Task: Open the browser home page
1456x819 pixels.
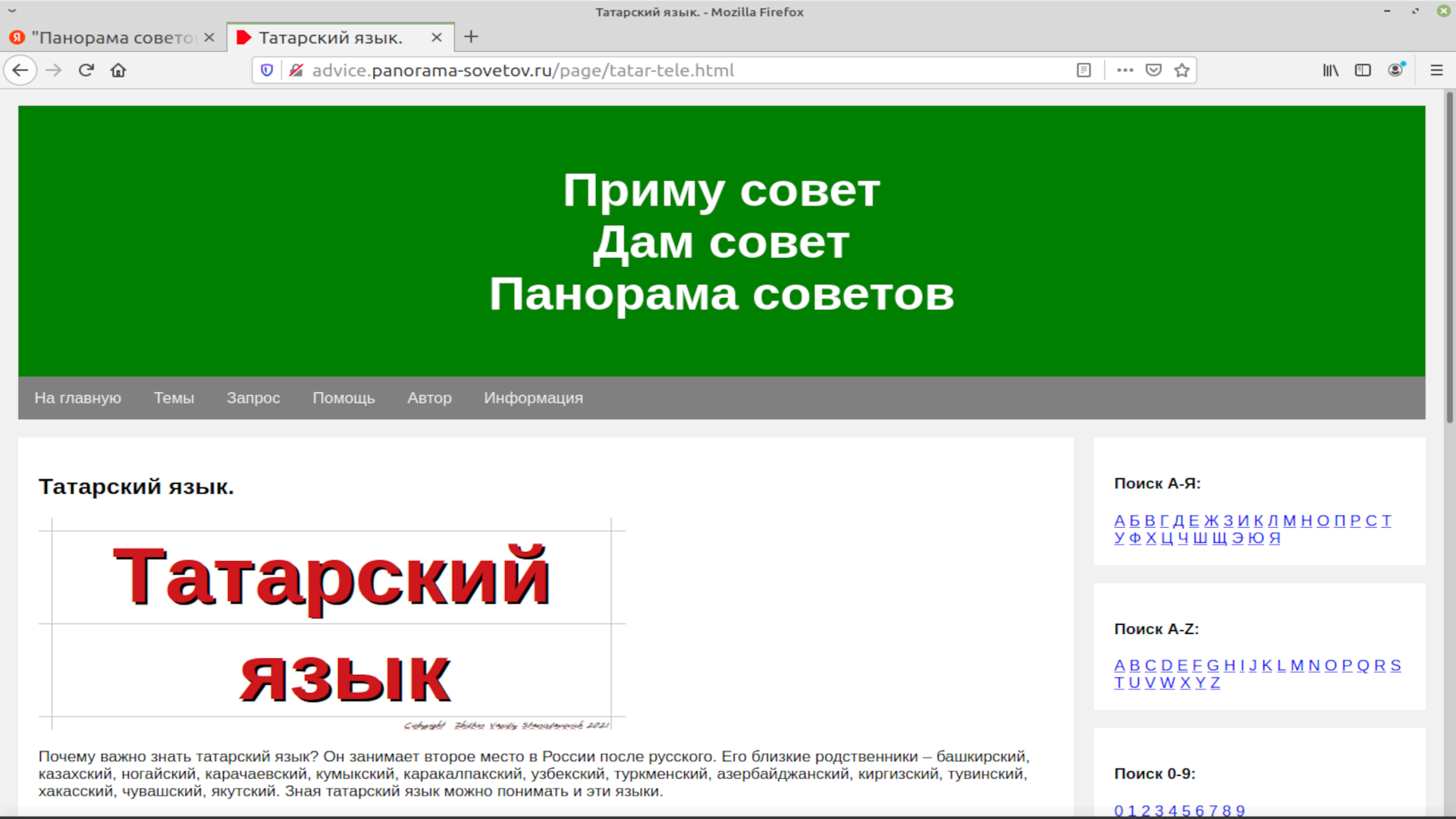Action: tap(118, 70)
